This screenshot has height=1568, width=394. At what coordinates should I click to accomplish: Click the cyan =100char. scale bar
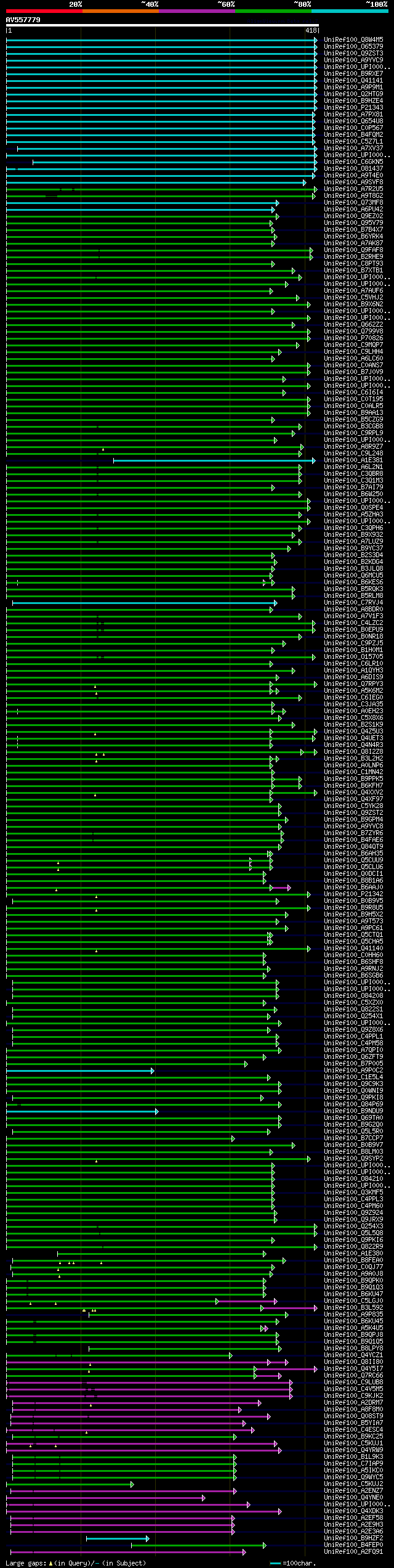coord(275,1563)
